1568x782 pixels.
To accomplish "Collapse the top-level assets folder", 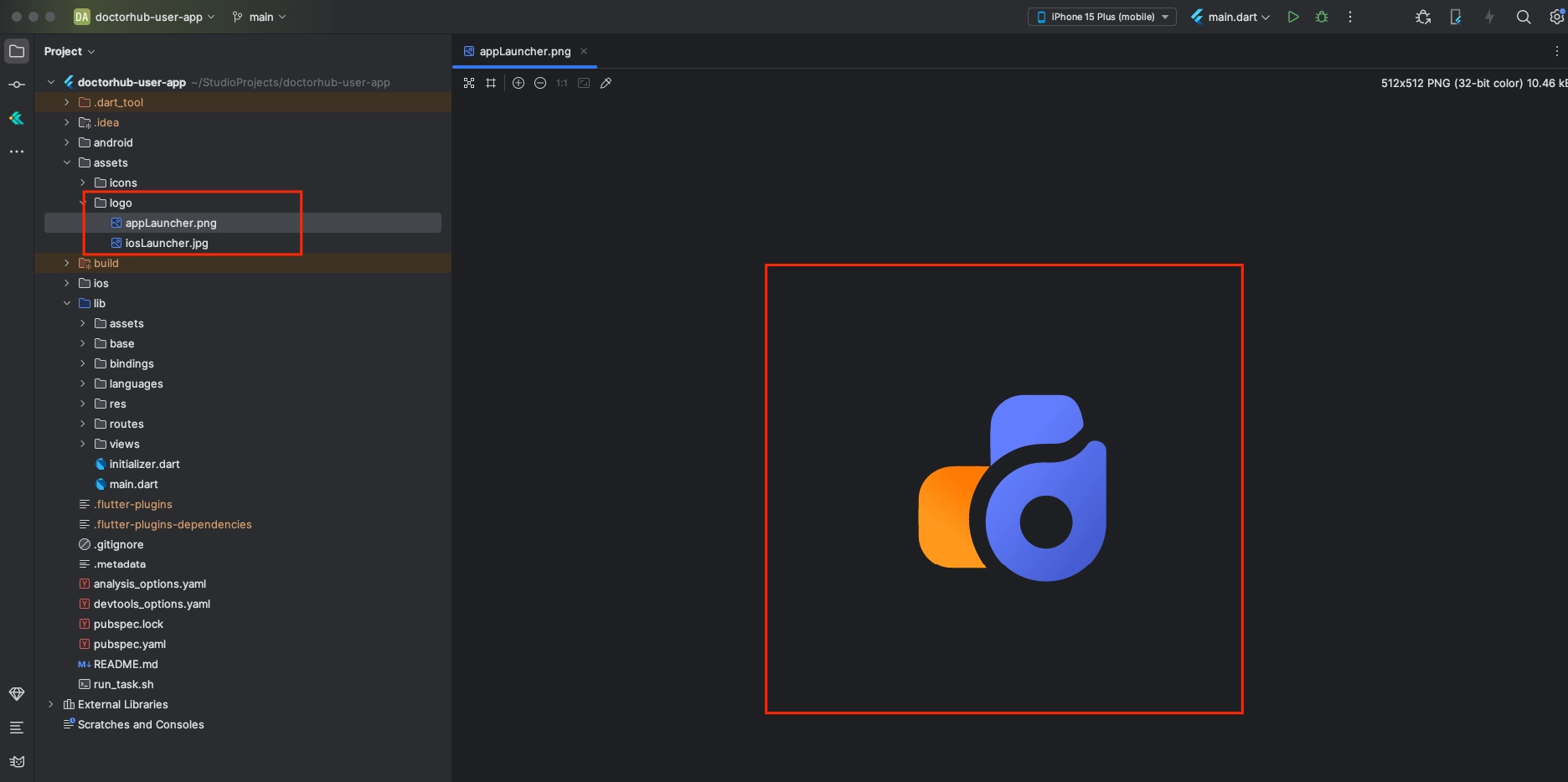I will (67, 162).
